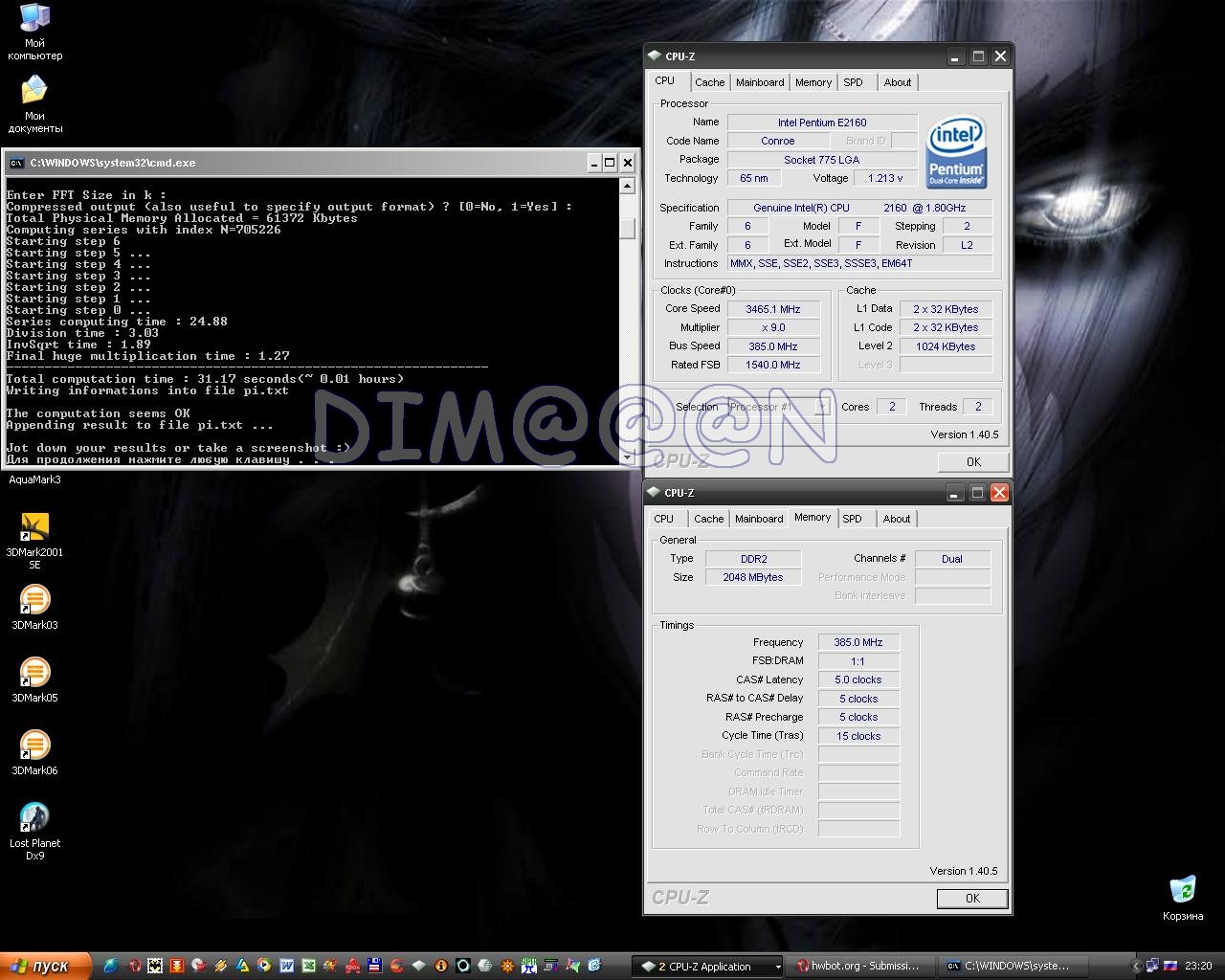Click the blue globe browser icon in quick launch

click(x=112, y=966)
